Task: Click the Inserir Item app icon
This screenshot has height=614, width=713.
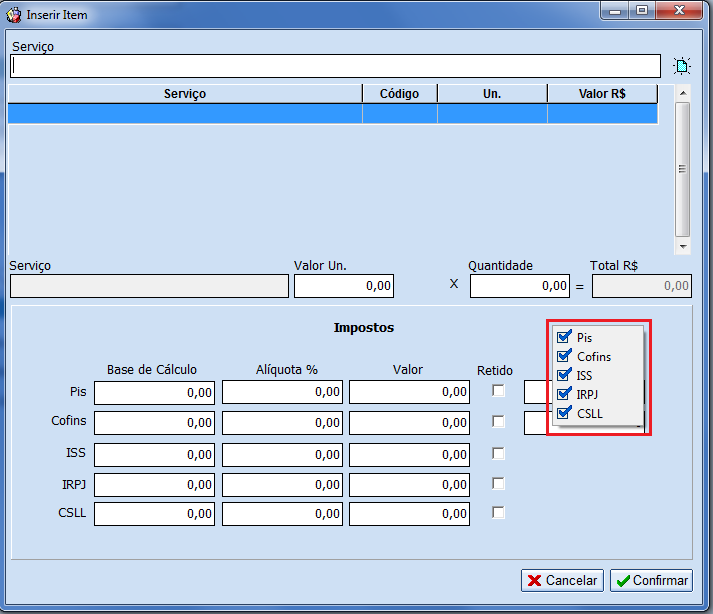Action: [14, 15]
